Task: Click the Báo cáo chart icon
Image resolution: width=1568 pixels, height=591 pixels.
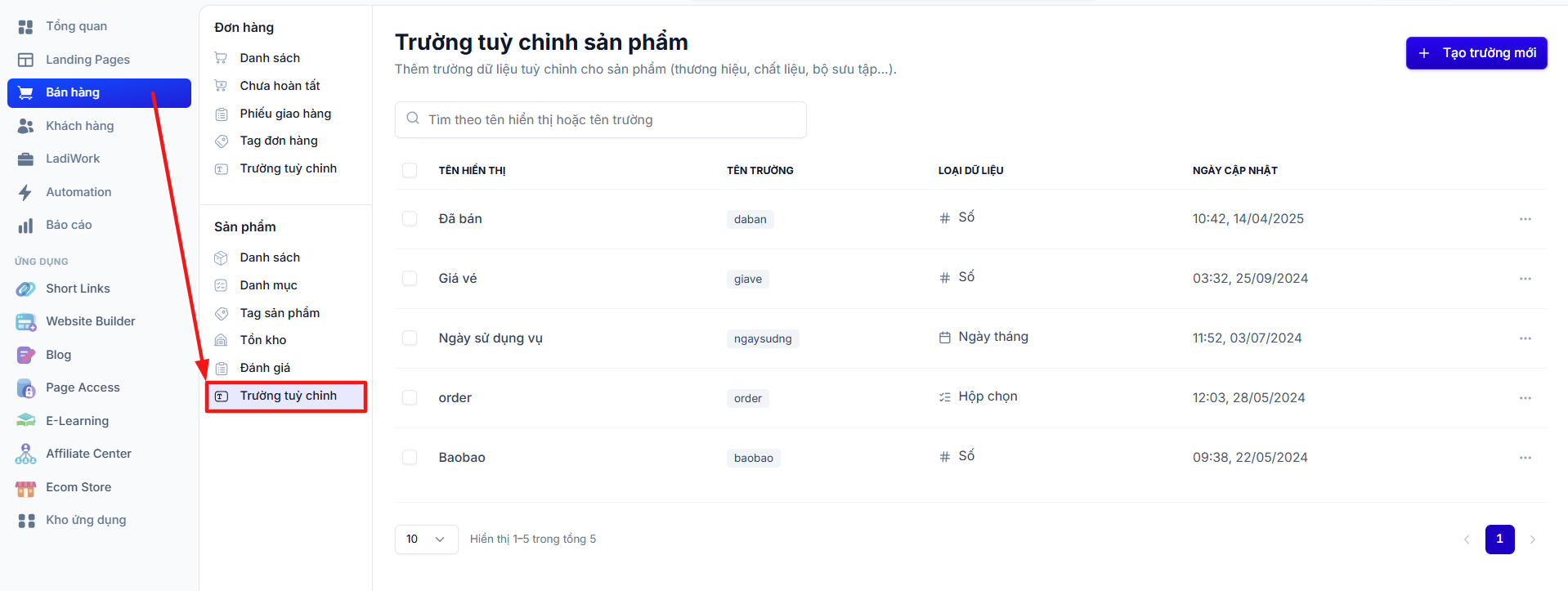Action: click(x=25, y=226)
